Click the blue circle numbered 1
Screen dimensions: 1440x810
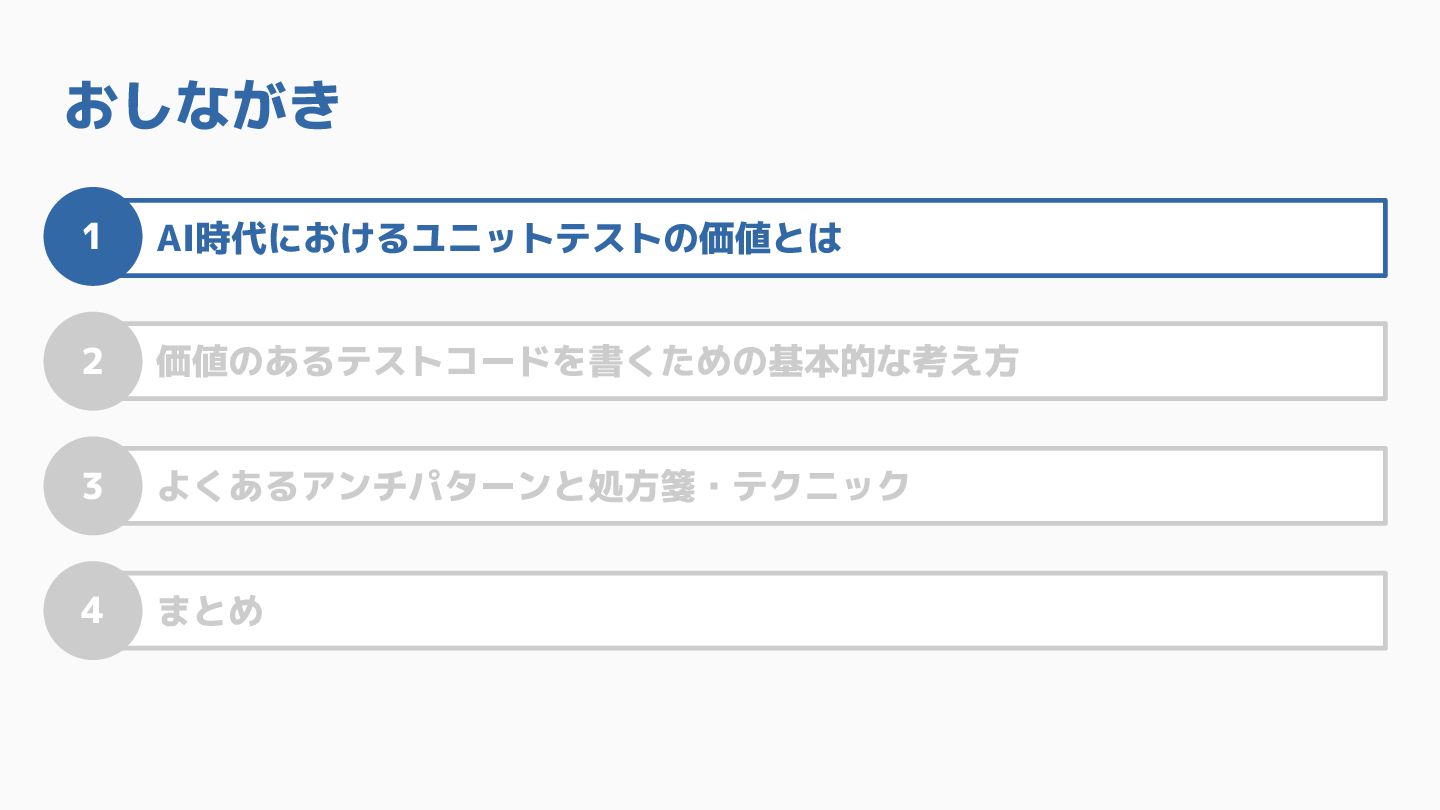coord(92,237)
